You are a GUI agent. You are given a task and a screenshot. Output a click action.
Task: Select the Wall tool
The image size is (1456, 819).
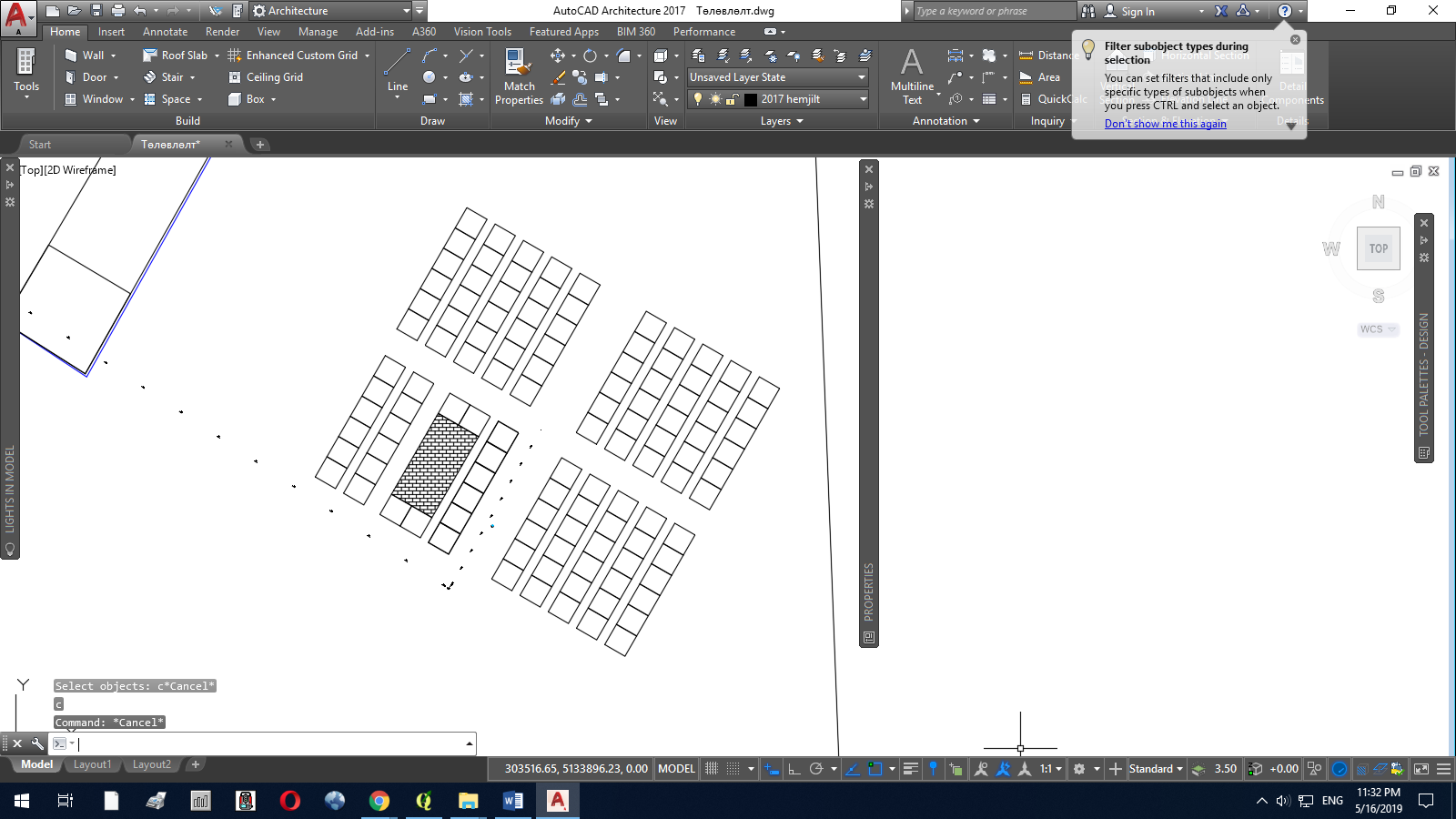(x=91, y=56)
